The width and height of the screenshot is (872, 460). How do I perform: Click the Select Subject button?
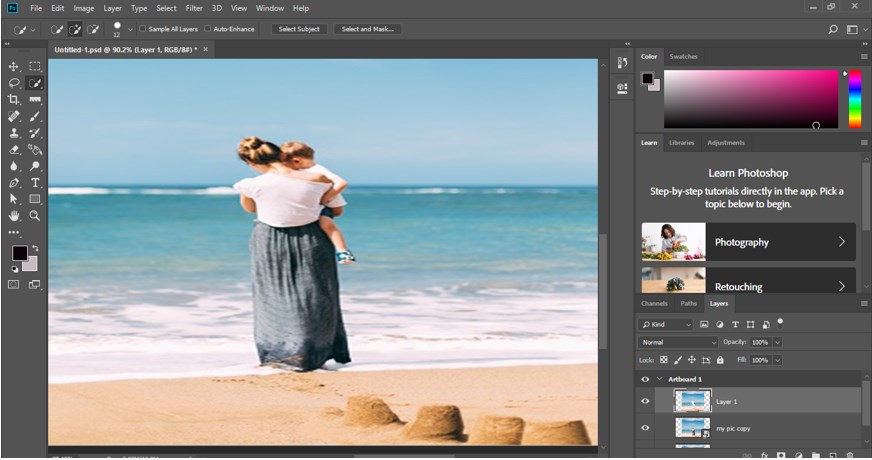[x=299, y=29]
